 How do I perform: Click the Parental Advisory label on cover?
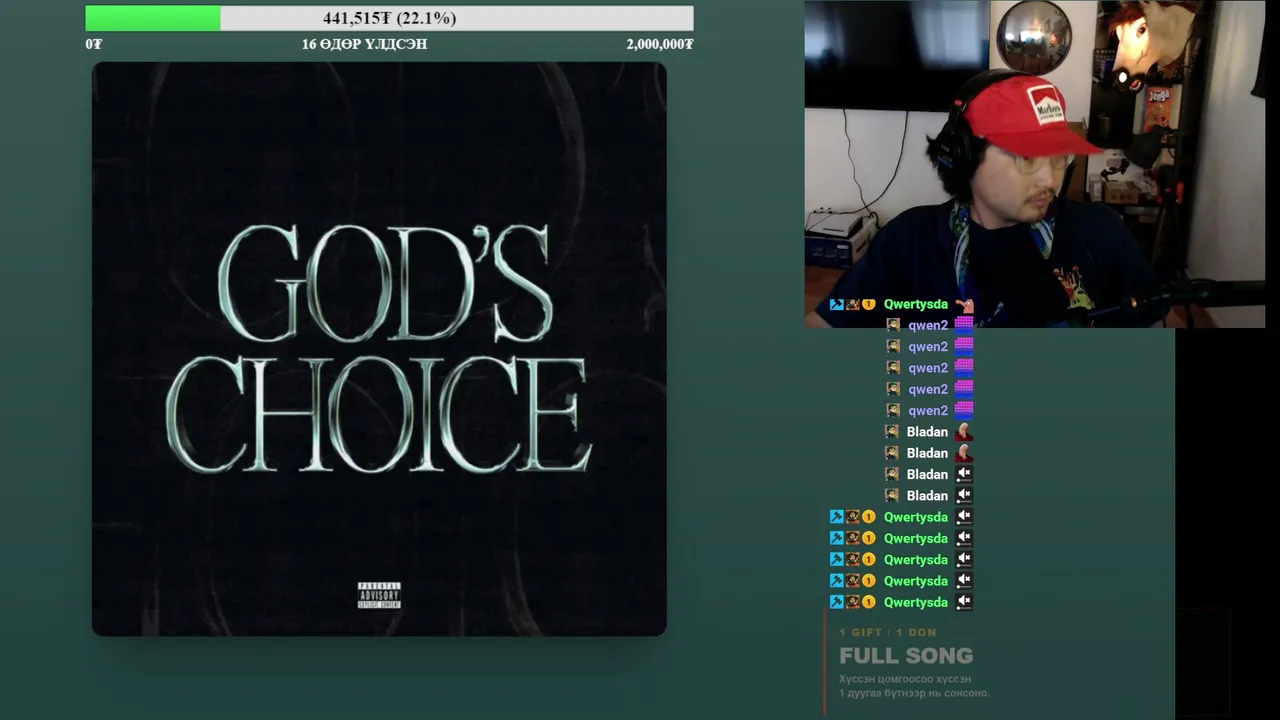tap(379, 595)
